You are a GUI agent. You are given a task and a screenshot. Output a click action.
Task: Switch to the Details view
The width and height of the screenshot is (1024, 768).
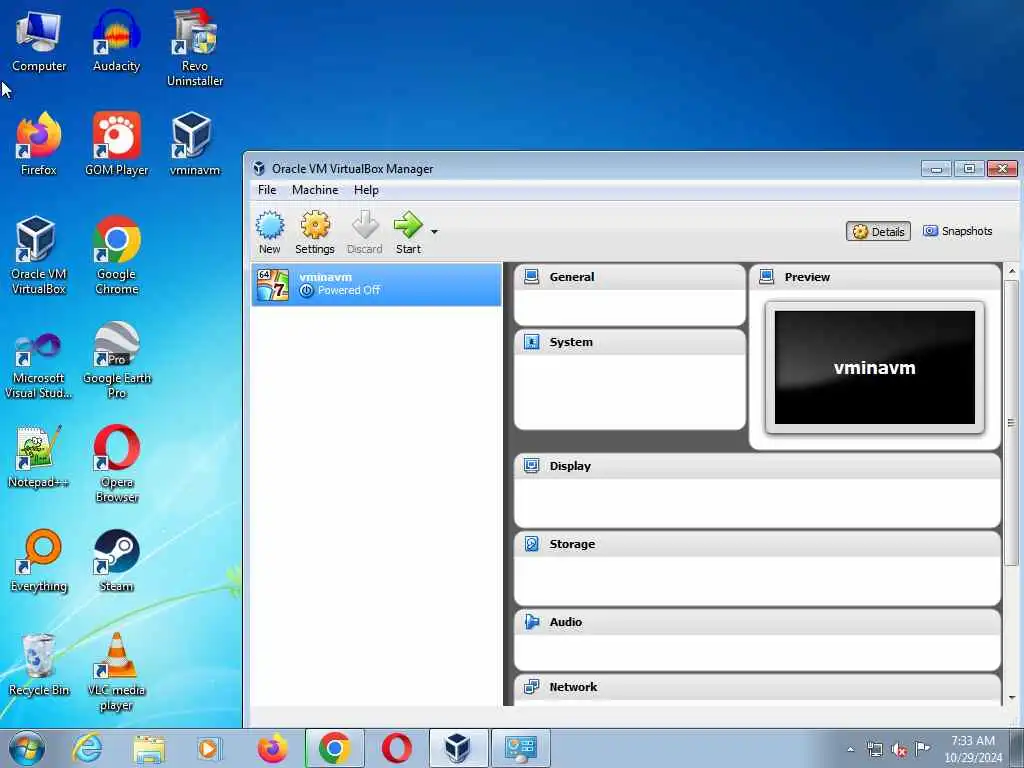878,231
